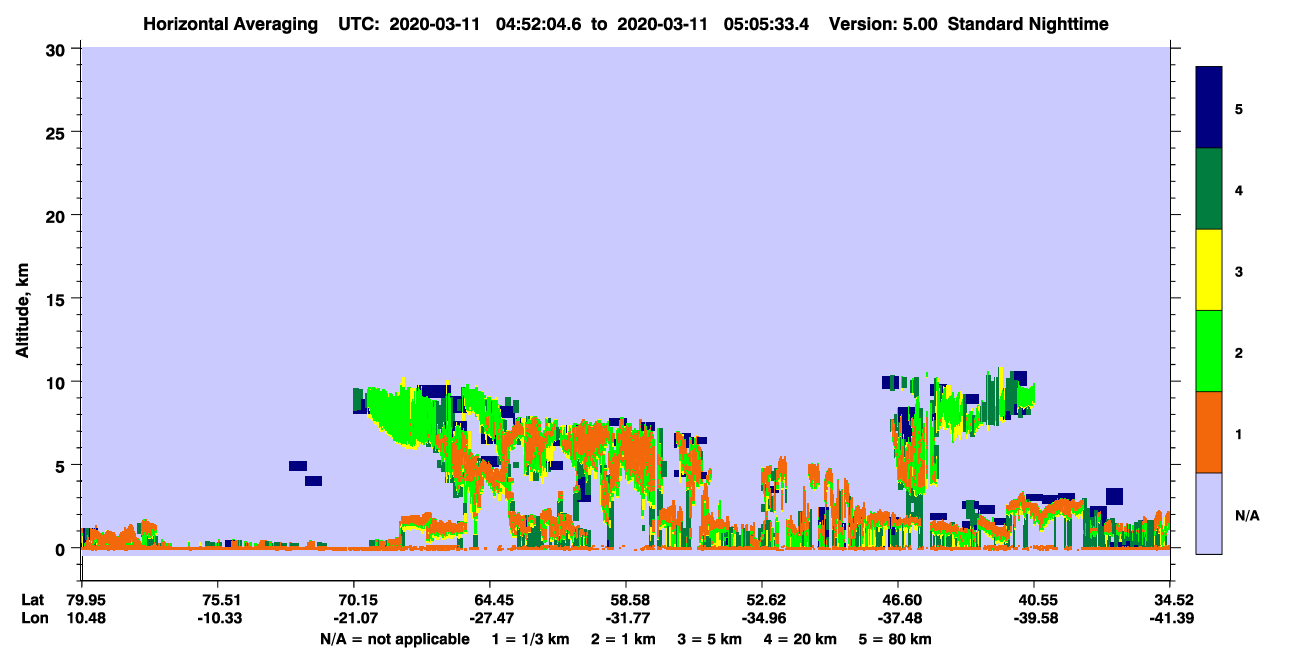Viewport: 1300px width, 667px height.
Task: Click the 'Lon' row label
Action: [x=34, y=619]
